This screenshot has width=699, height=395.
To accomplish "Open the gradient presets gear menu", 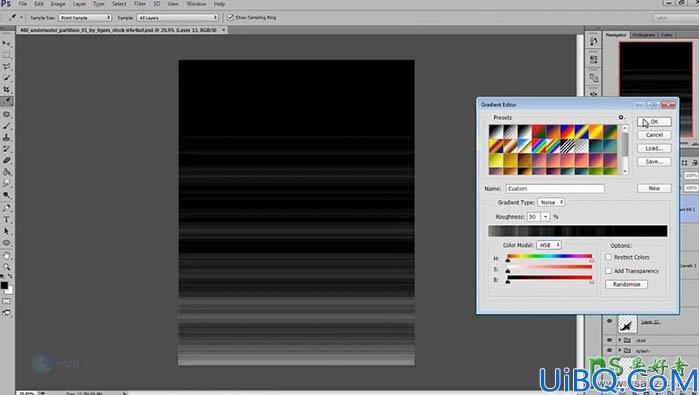I will coord(621,117).
